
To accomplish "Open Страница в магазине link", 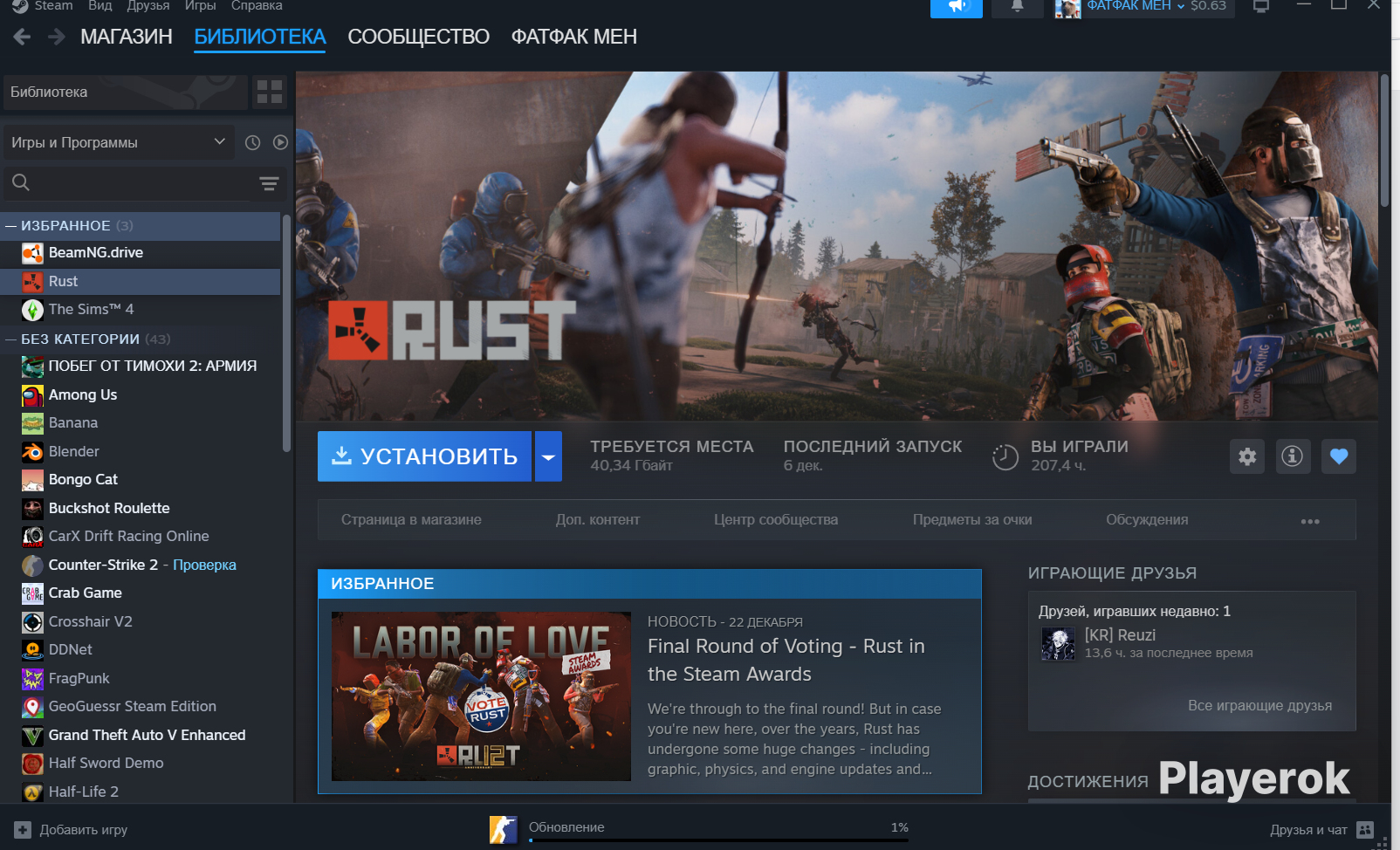I will coord(411,520).
